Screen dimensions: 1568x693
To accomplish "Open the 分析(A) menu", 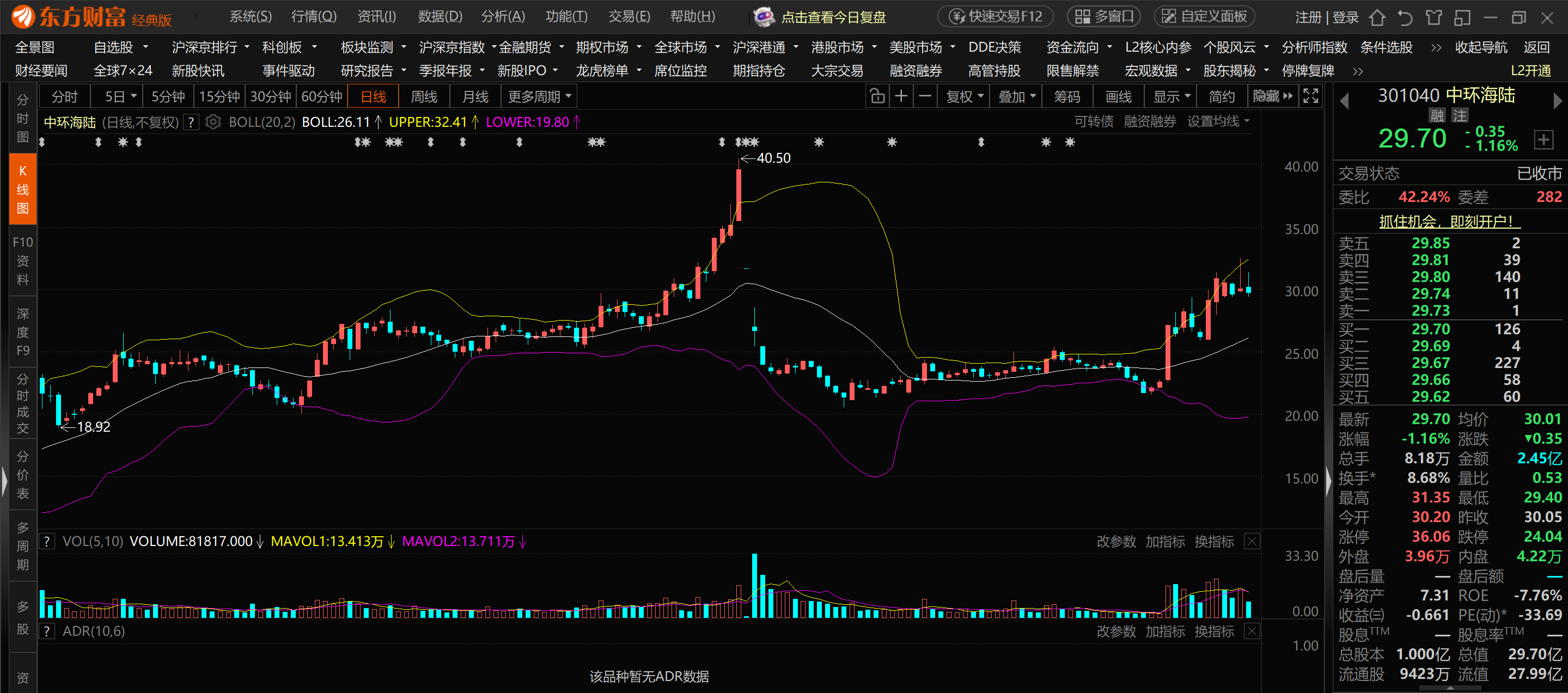I will pyautogui.click(x=503, y=16).
